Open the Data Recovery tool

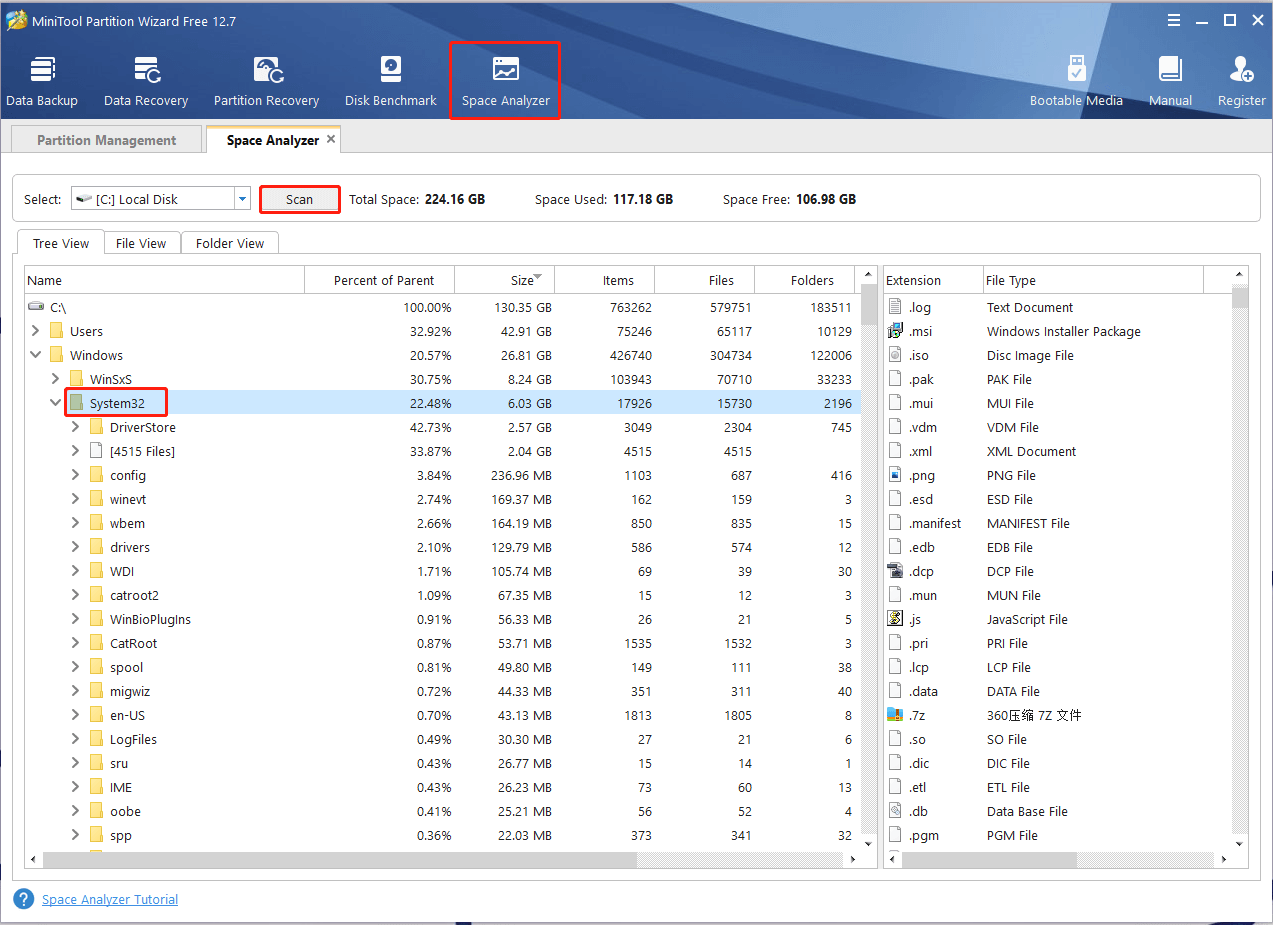146,81
